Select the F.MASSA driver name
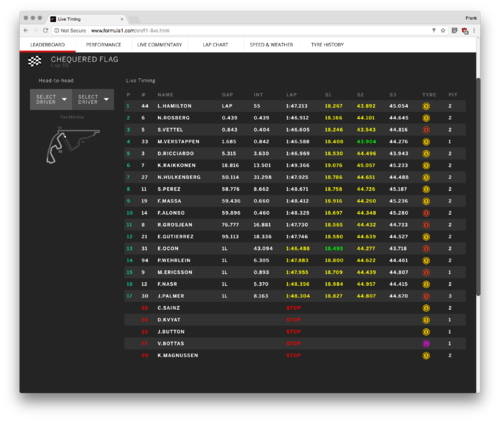This screenshot has width=500, height=421. click(x=169, y=201)
